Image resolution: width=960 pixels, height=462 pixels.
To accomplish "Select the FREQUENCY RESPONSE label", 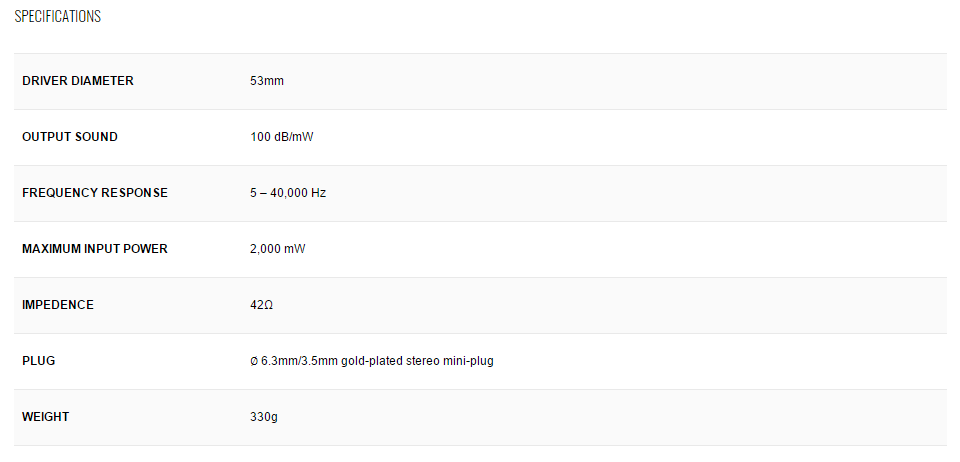I will pos(95,193).
